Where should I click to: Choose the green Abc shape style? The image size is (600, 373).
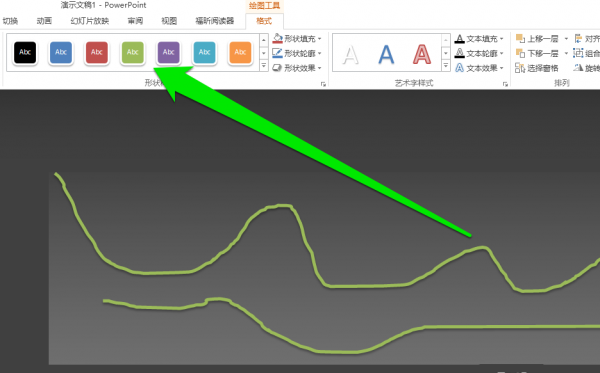[x=132, y=52]
